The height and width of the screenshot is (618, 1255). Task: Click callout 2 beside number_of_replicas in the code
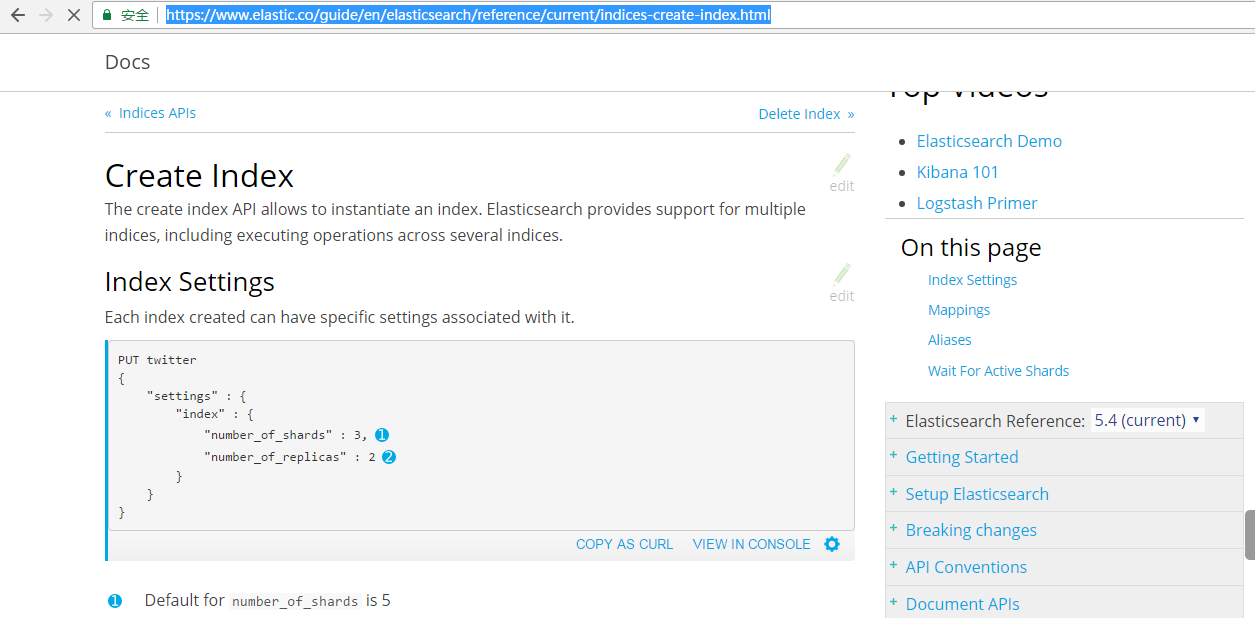click(x=389, y=457)
